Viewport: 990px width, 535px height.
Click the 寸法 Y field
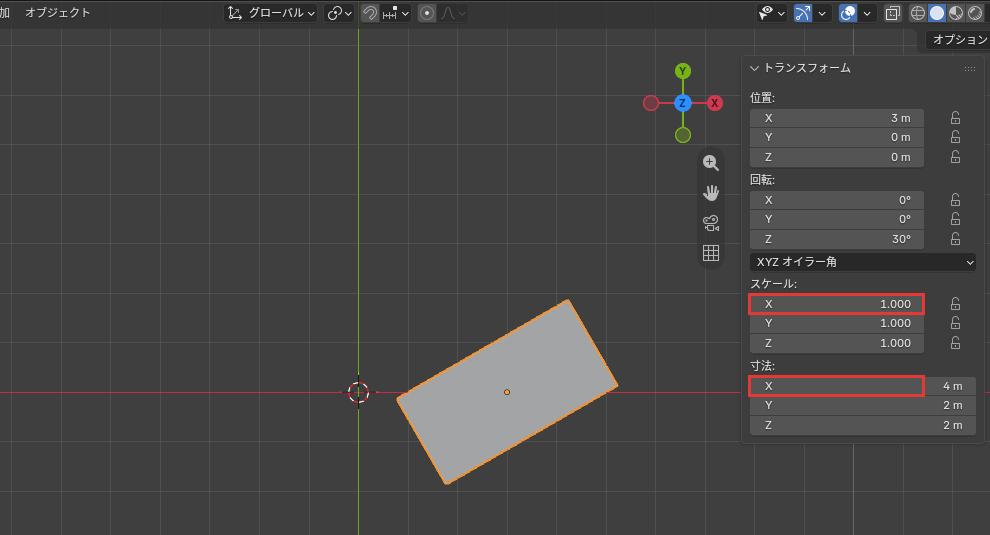[863, 406]
